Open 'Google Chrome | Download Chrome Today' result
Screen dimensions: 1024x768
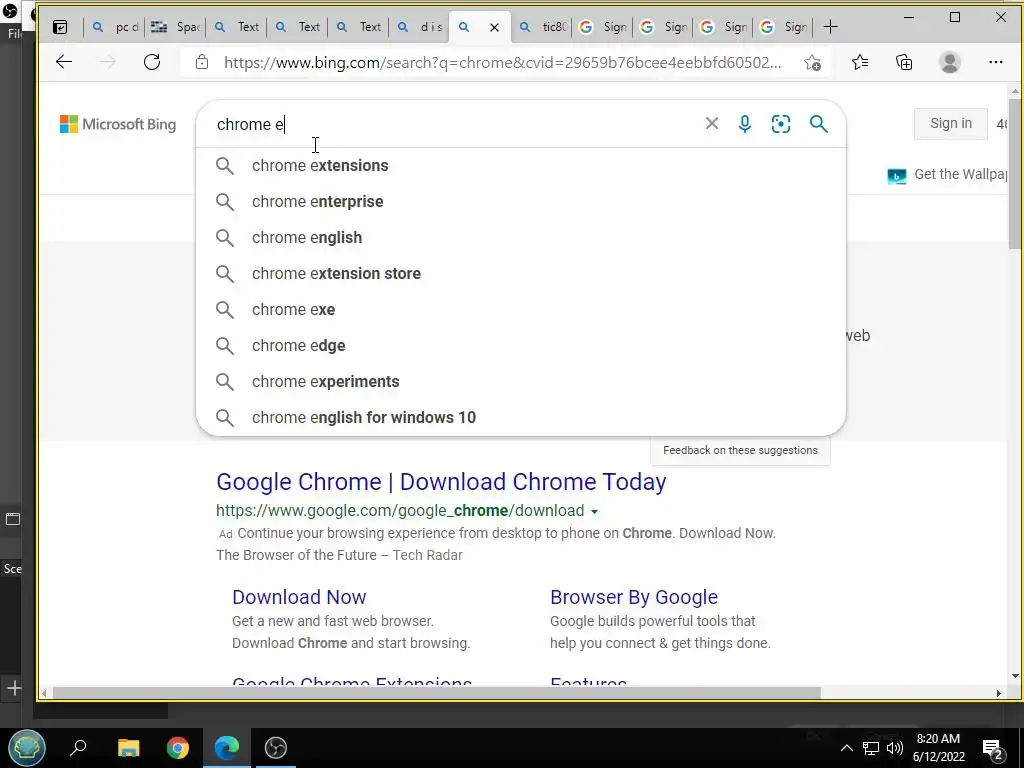point(441,482)
